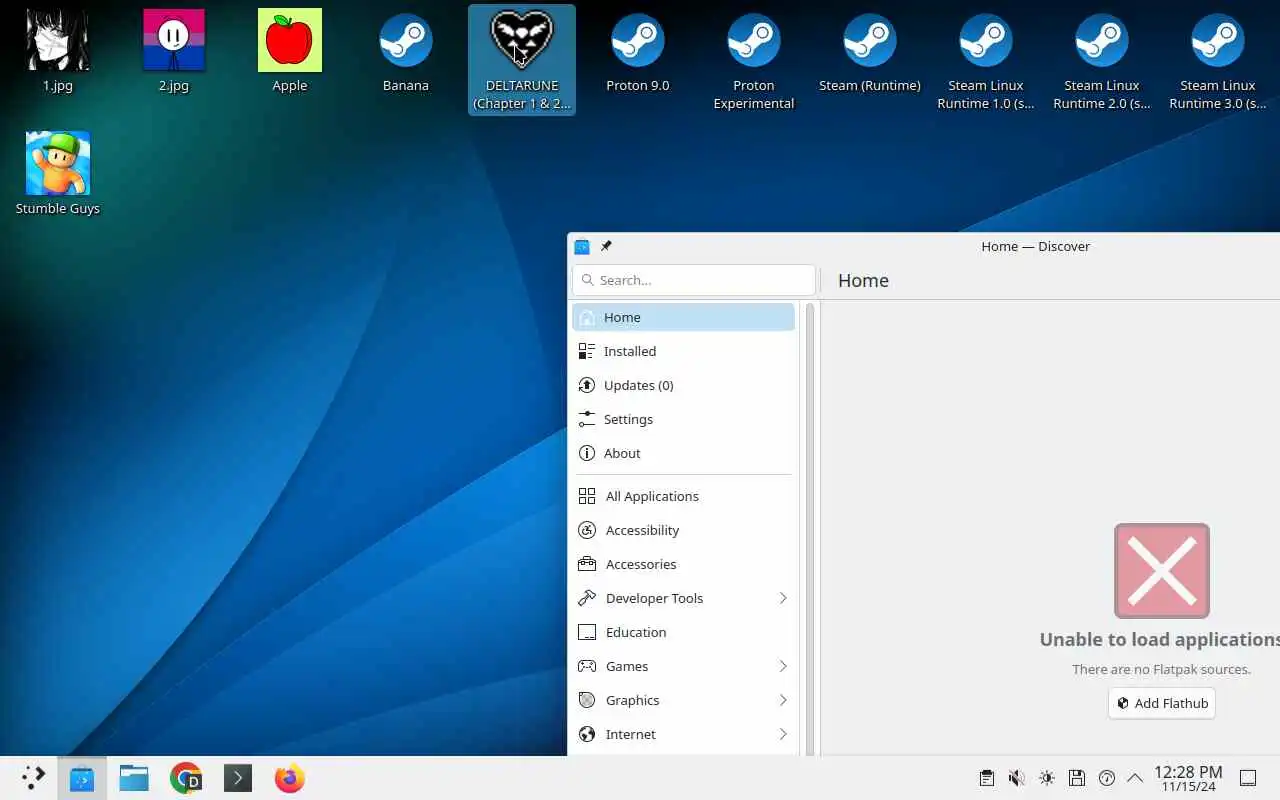The height and width of the screenshot is (800, 1280).
Task: Click the Discover Search field
Action: (x=694, y=280)
